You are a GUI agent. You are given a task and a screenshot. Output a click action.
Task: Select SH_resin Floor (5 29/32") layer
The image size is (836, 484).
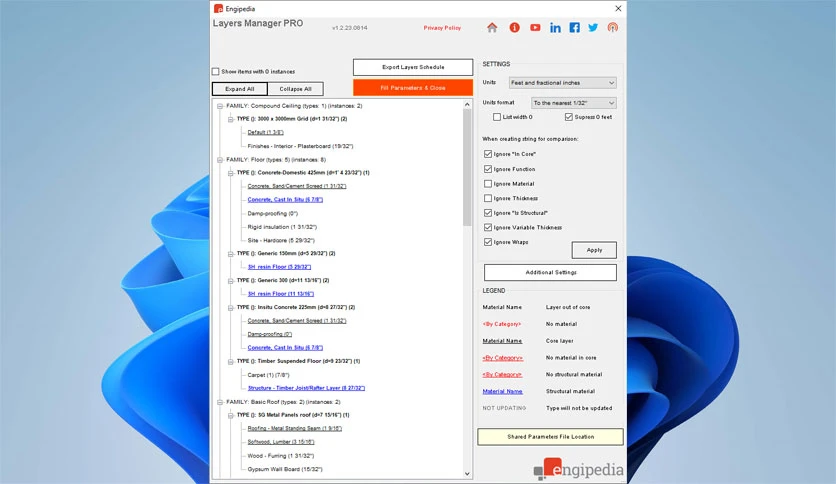(x=279, y=267)
